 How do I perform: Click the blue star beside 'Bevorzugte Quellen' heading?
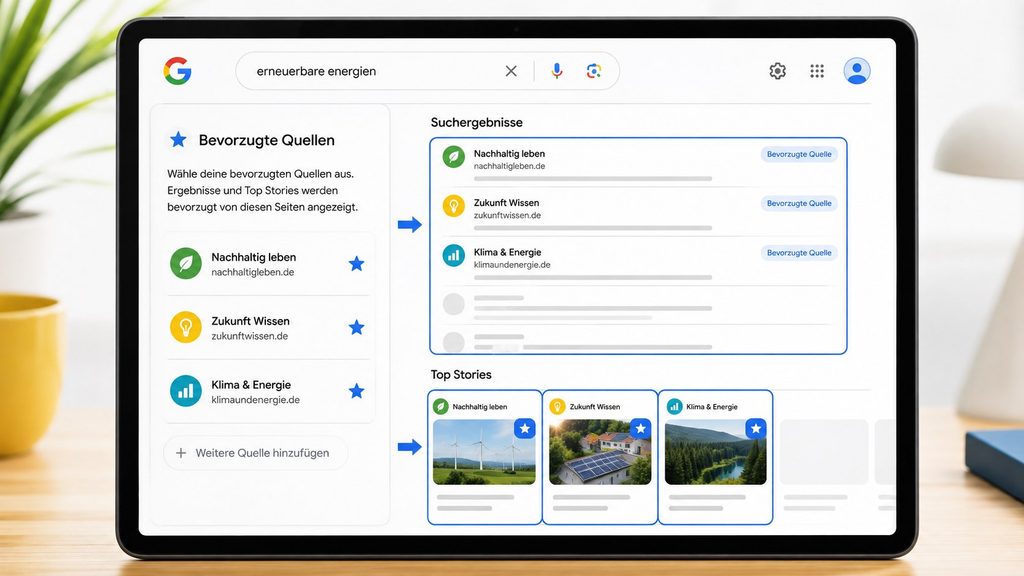178,139
